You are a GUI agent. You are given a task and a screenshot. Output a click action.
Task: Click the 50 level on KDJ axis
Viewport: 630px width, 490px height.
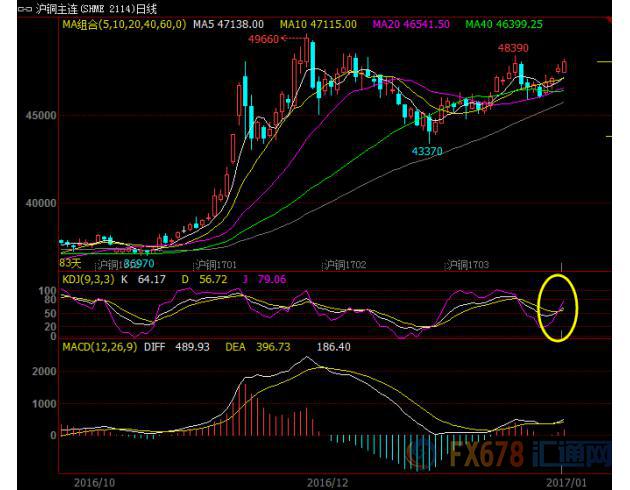(x=50, y=314)
